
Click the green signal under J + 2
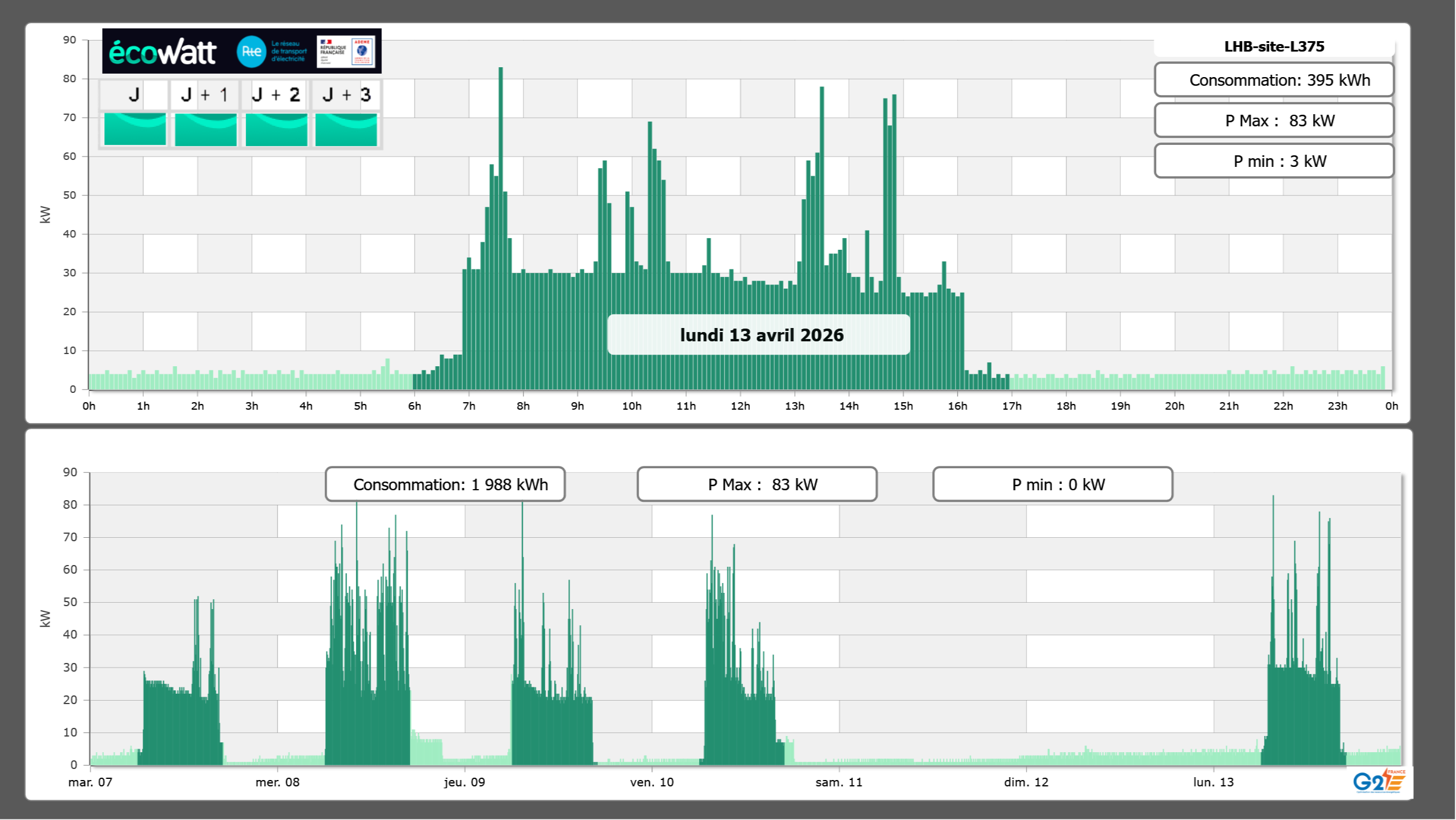click(x=277, y=129)
